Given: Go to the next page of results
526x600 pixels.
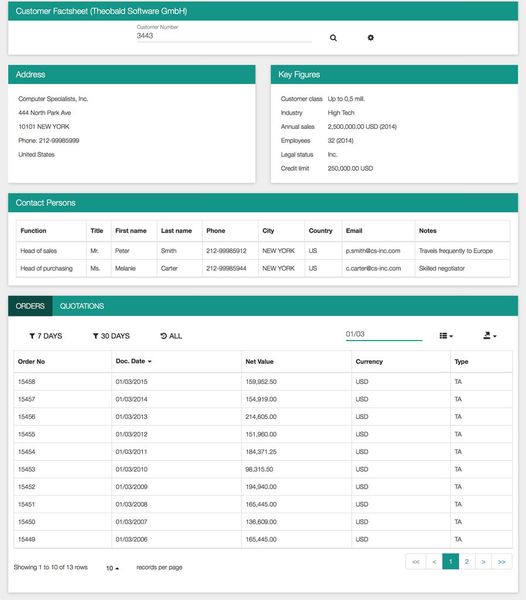Looking at the screenshot, I should click(483, 562).
